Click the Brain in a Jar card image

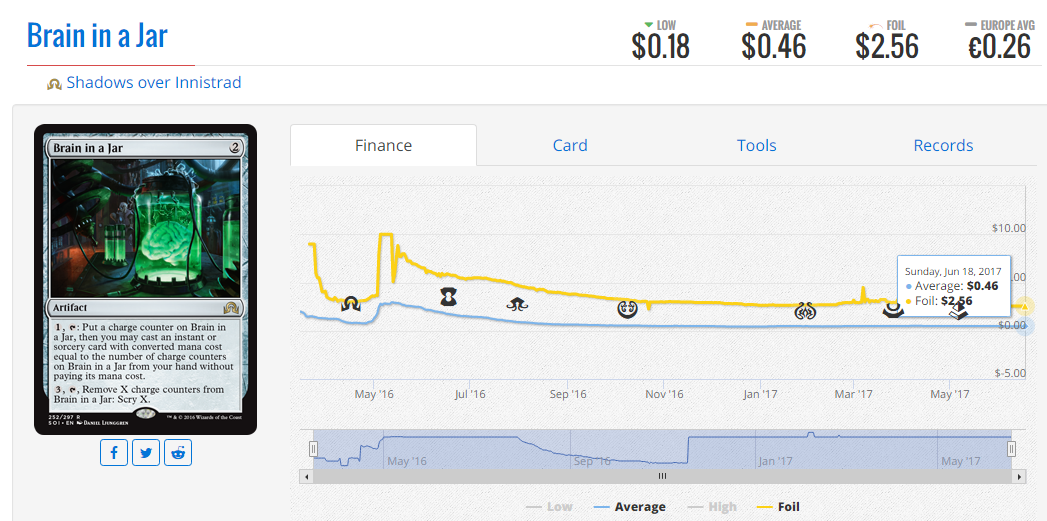(x=145, y=279)
